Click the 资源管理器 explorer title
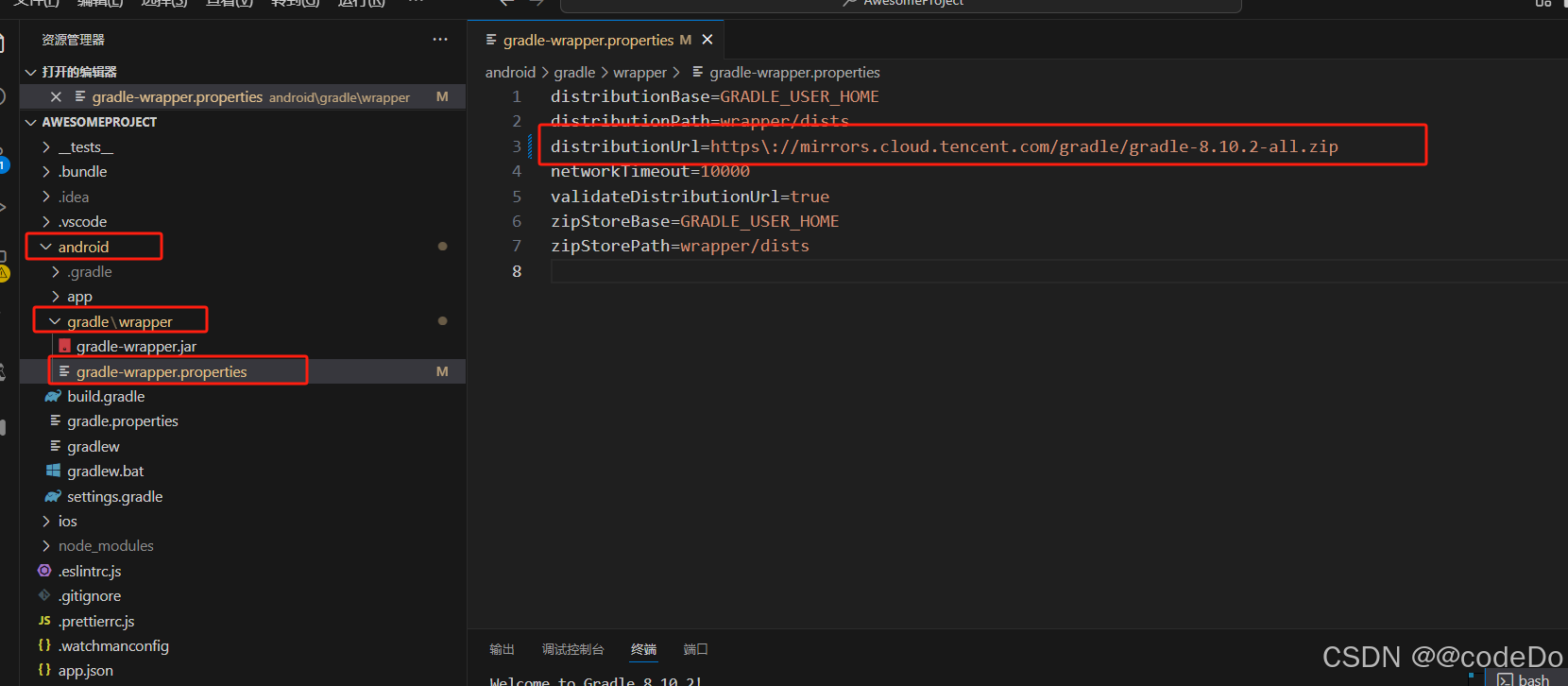1568x686 pixels. 73,40
